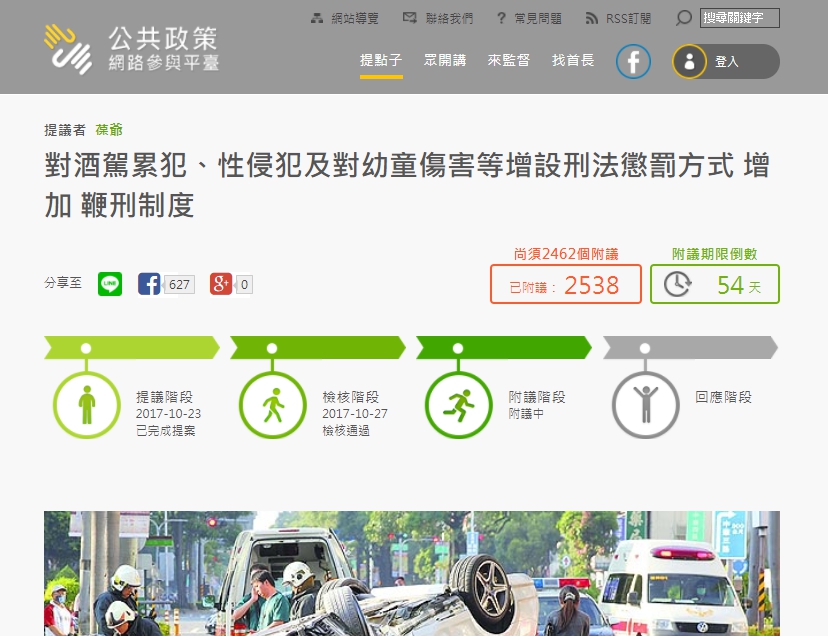Open the Facebook page circle icon in header

pos(633,61)
